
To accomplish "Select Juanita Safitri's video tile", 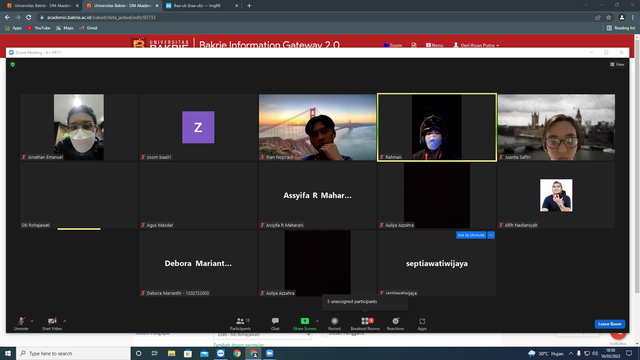I will click(556, 127).
